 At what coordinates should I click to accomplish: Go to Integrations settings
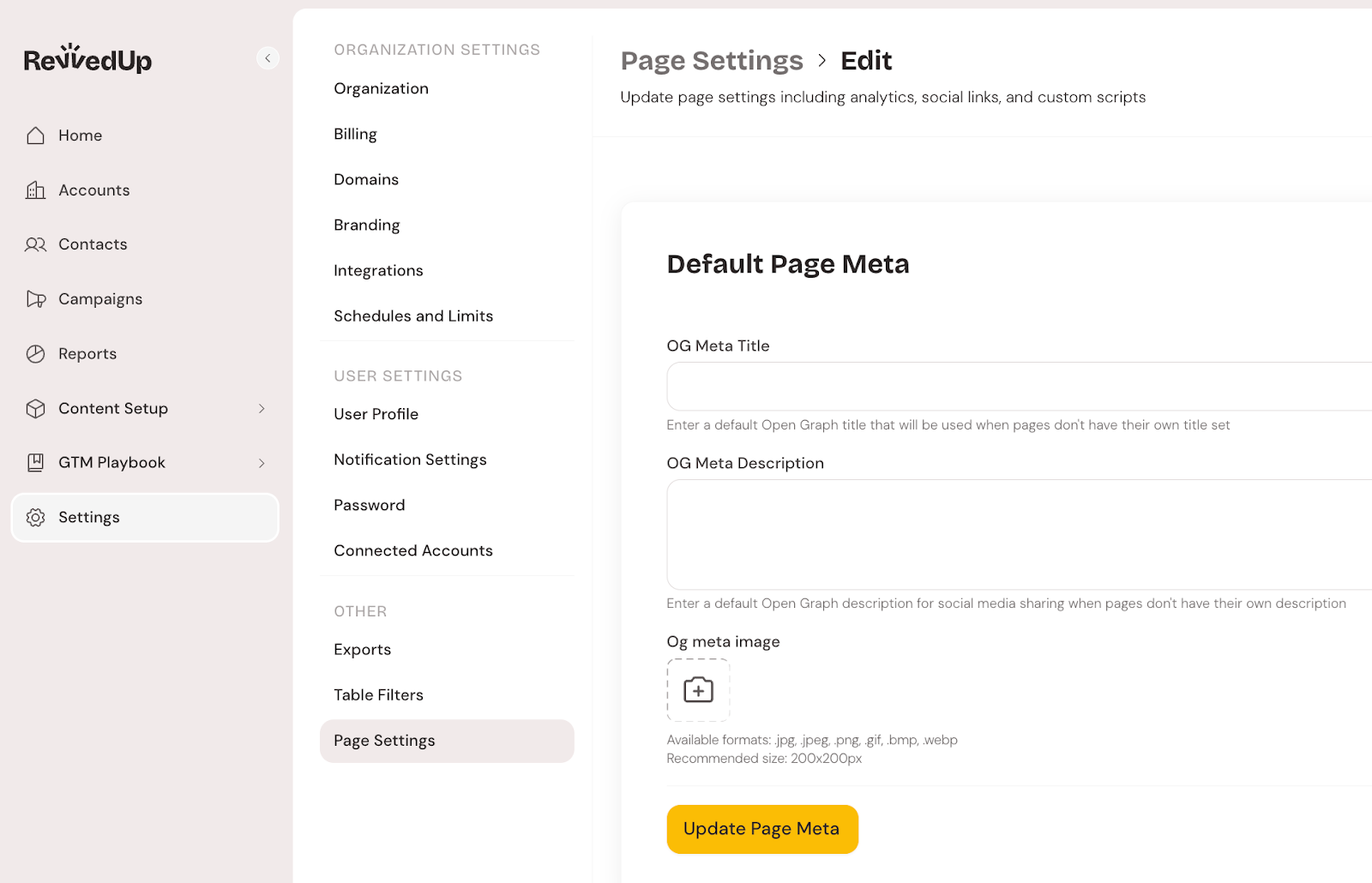click(378, 271)
